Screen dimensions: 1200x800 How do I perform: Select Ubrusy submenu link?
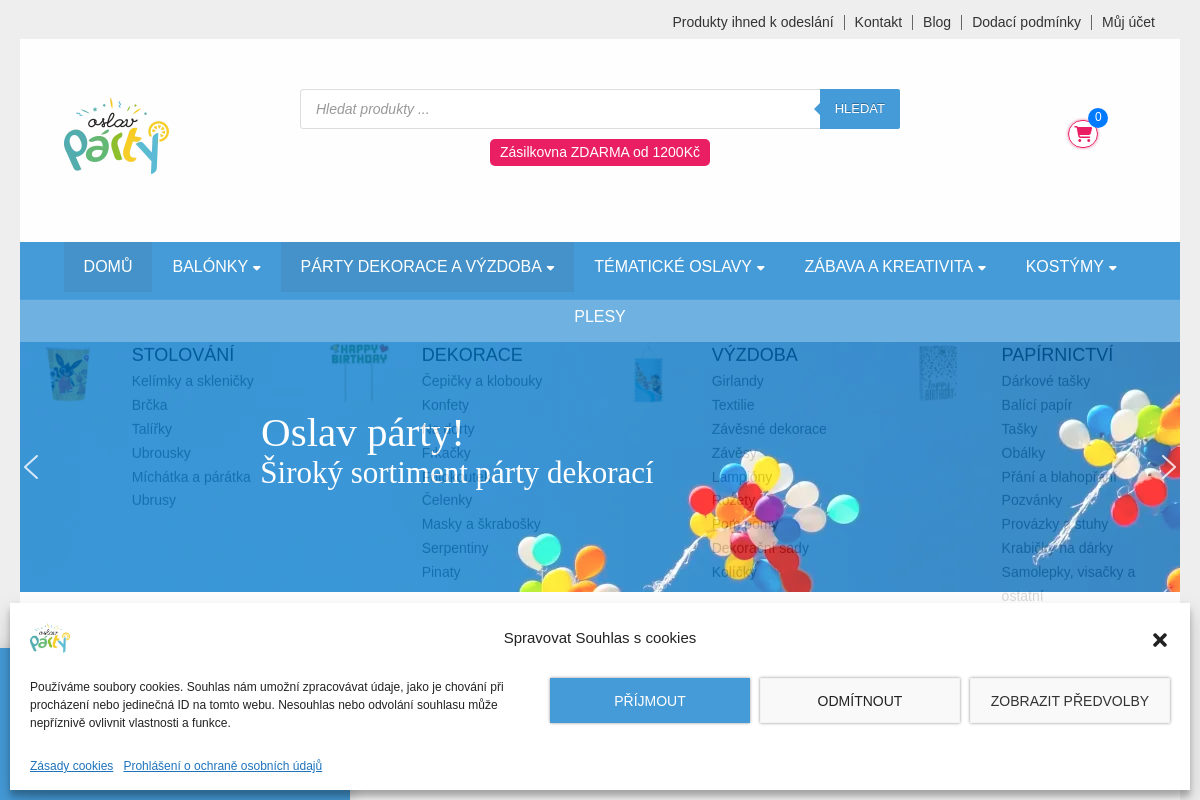[x=154, y=500]
